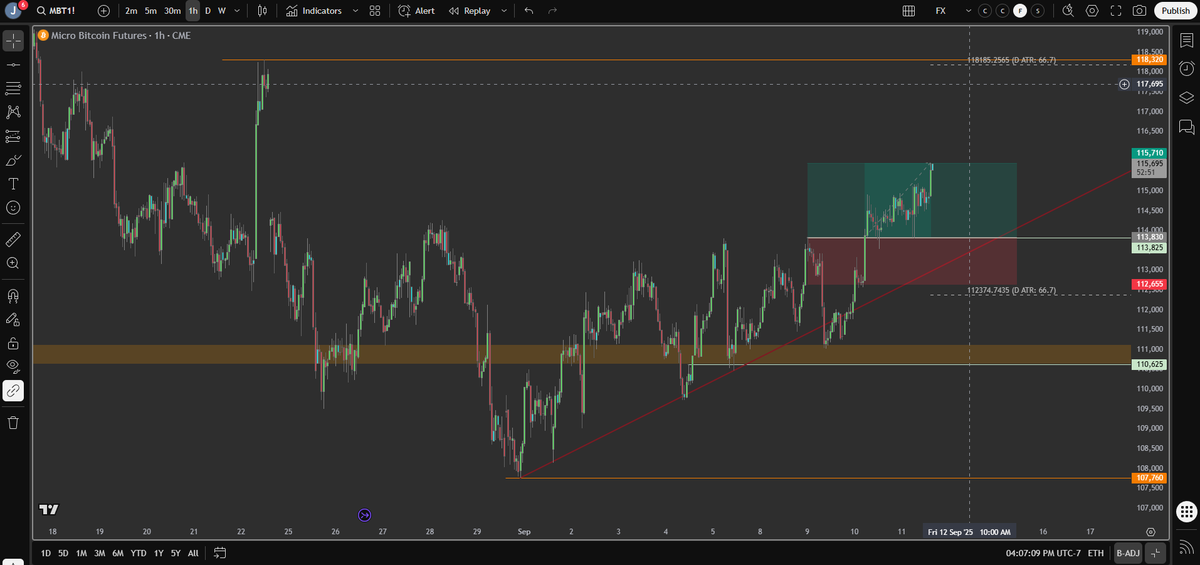Create an Alert
The height and width of the screenshot is (565, 1200).
(x=415, y=10)
